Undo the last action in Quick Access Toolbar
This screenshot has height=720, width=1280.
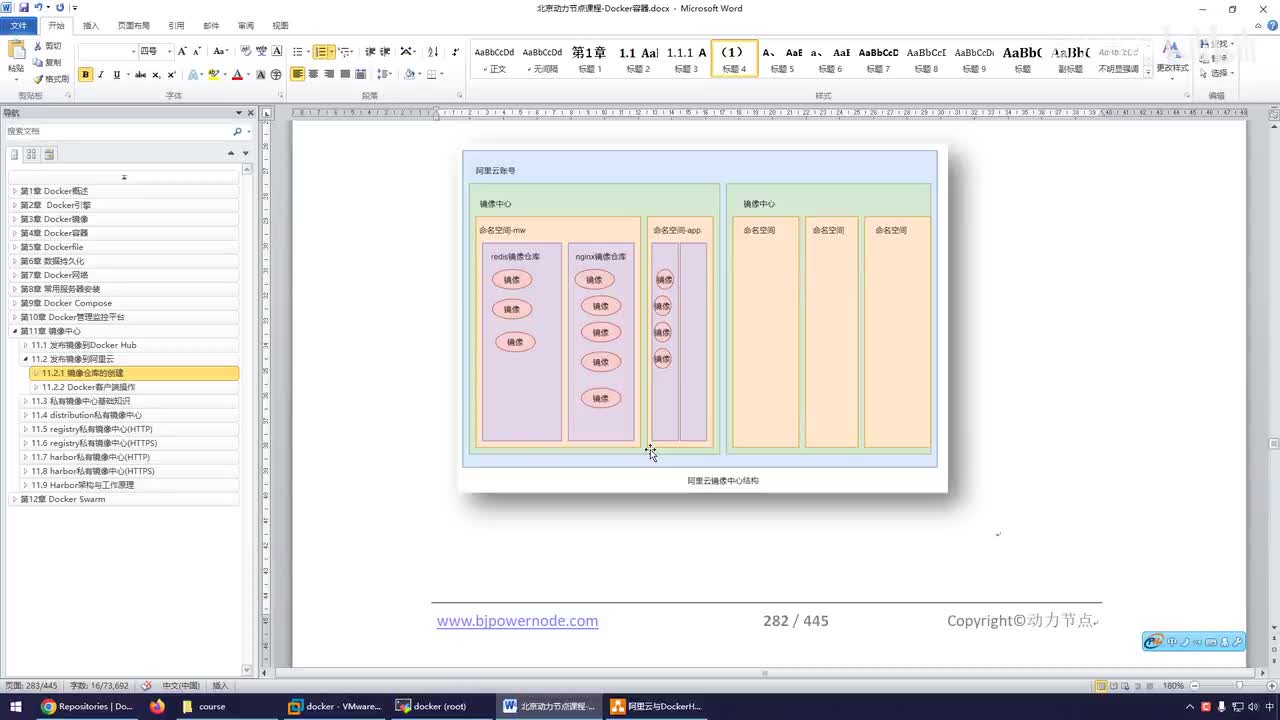[39, 8]
